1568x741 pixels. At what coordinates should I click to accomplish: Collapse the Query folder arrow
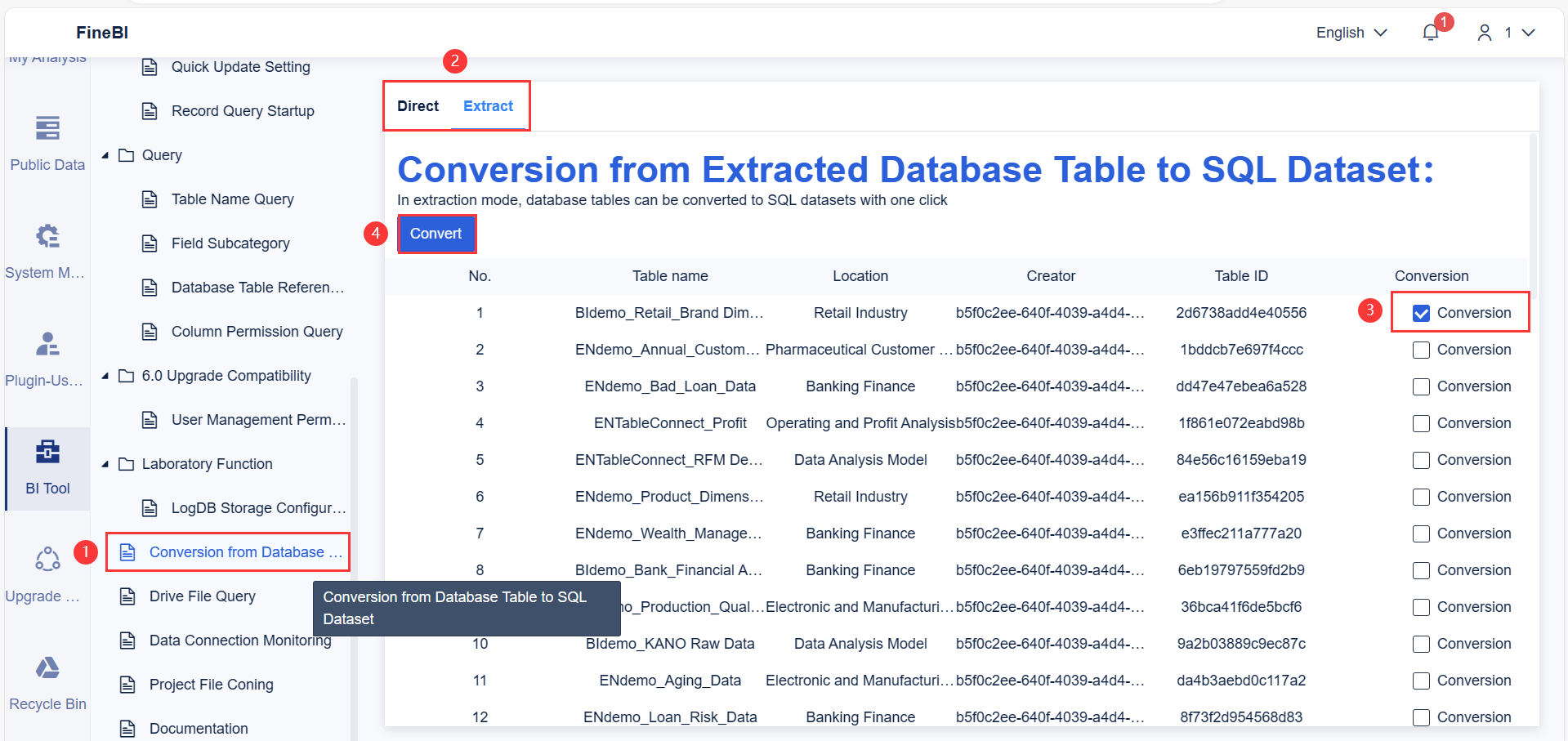pyautogui.click(x=105, y=155)
